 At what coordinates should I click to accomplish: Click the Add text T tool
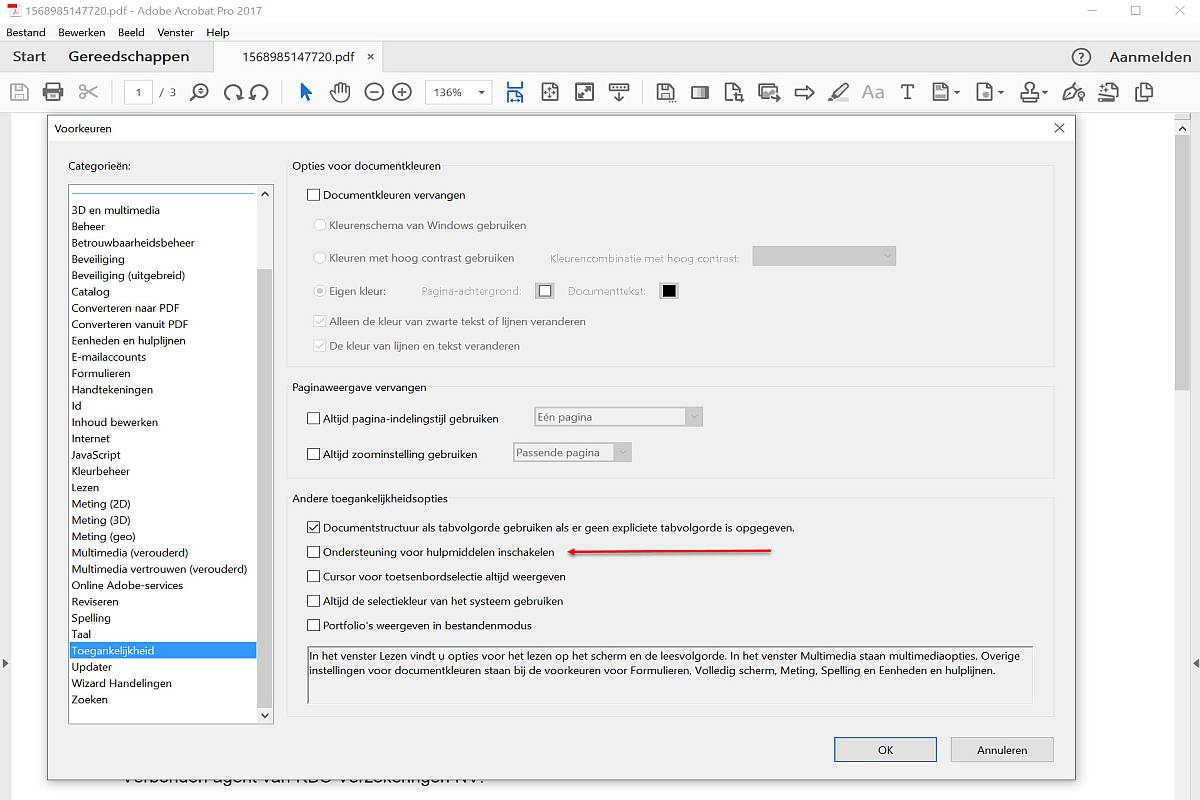907,92
